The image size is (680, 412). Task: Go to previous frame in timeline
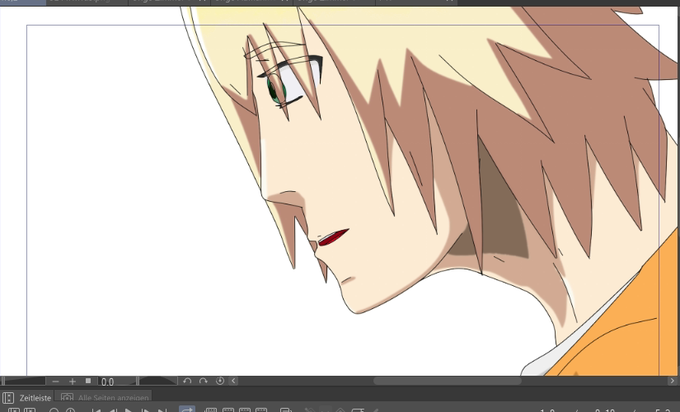click(113, 410)
